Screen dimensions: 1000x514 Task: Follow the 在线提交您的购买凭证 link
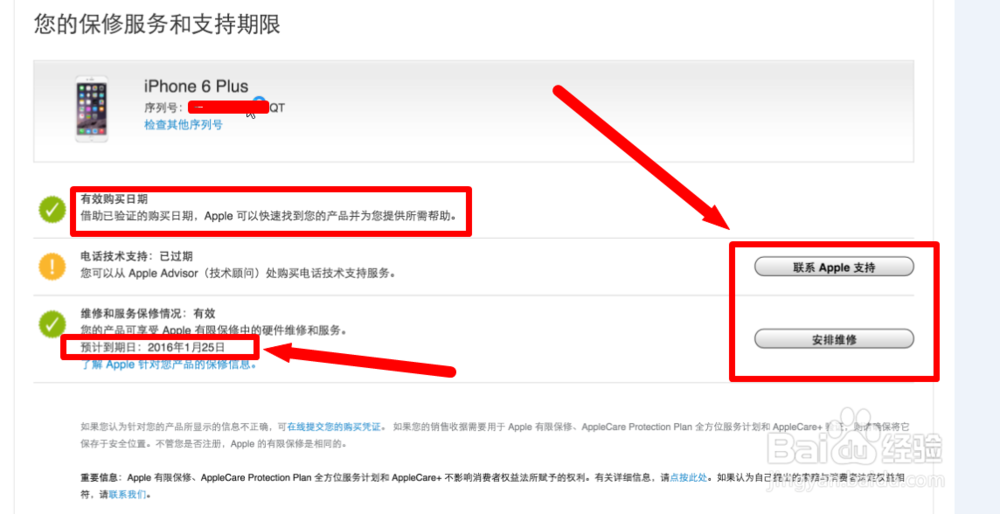point(334,427)
